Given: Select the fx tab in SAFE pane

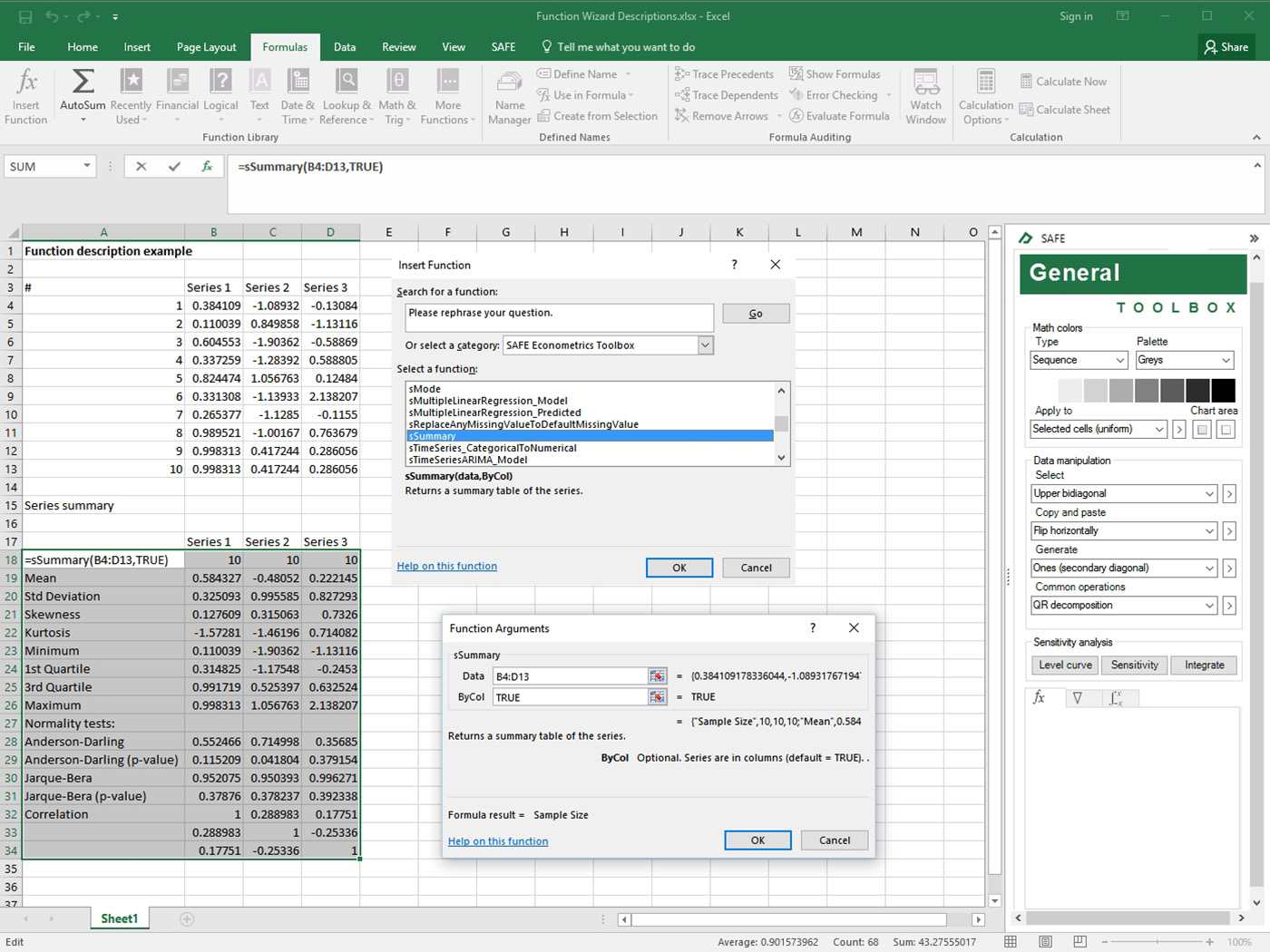Looking at the screenshot, I should [1040, 697].
